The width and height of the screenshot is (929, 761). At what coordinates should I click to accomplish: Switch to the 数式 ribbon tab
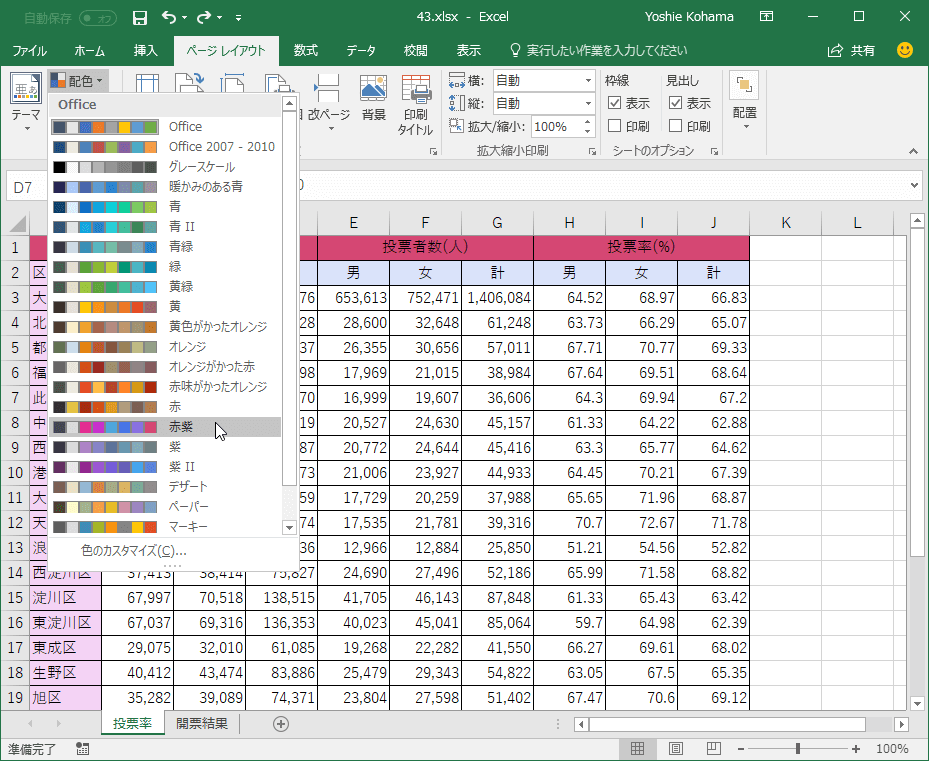click(x=305, y=50)
